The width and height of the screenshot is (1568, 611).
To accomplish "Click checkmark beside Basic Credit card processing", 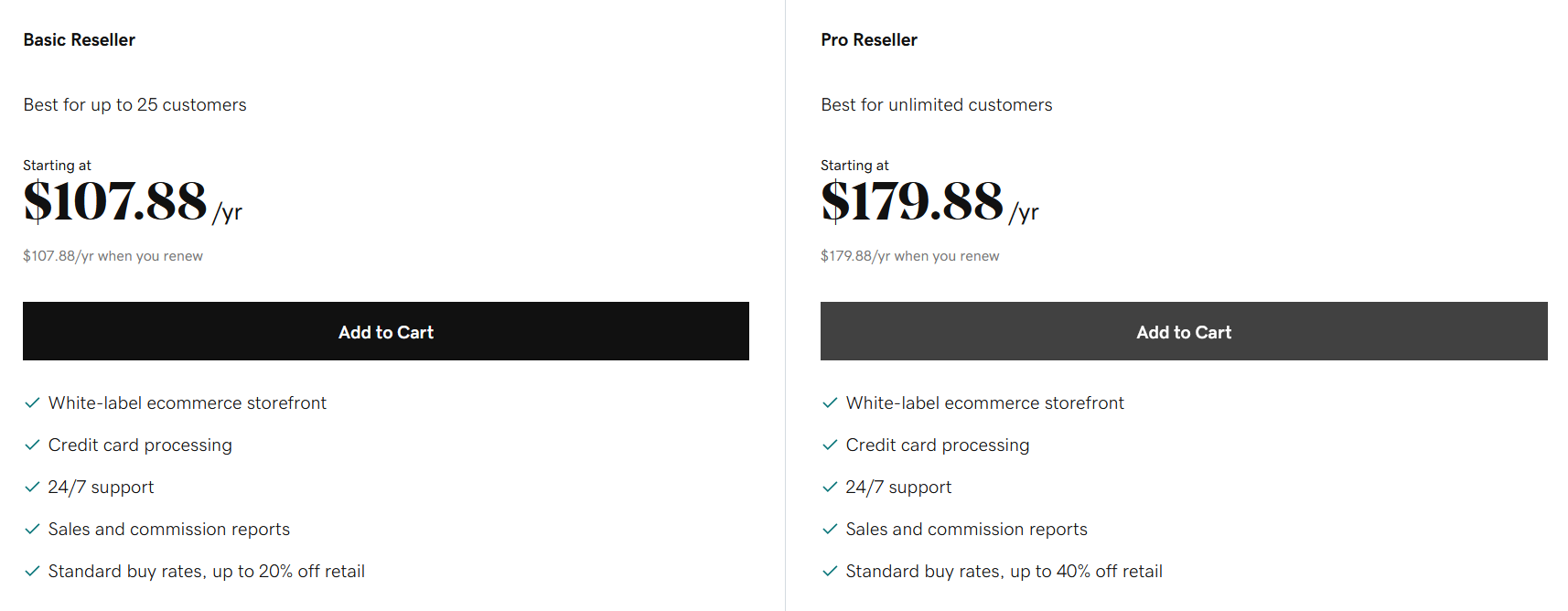I will click(32, 445).
